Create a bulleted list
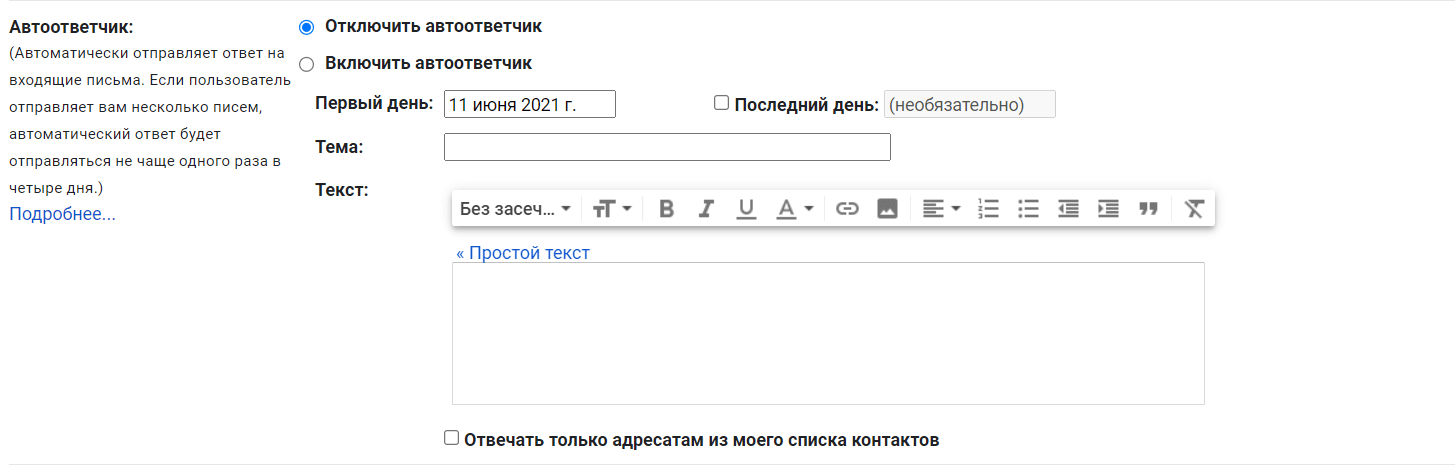1455x466 pixels. pos(1028,209)
